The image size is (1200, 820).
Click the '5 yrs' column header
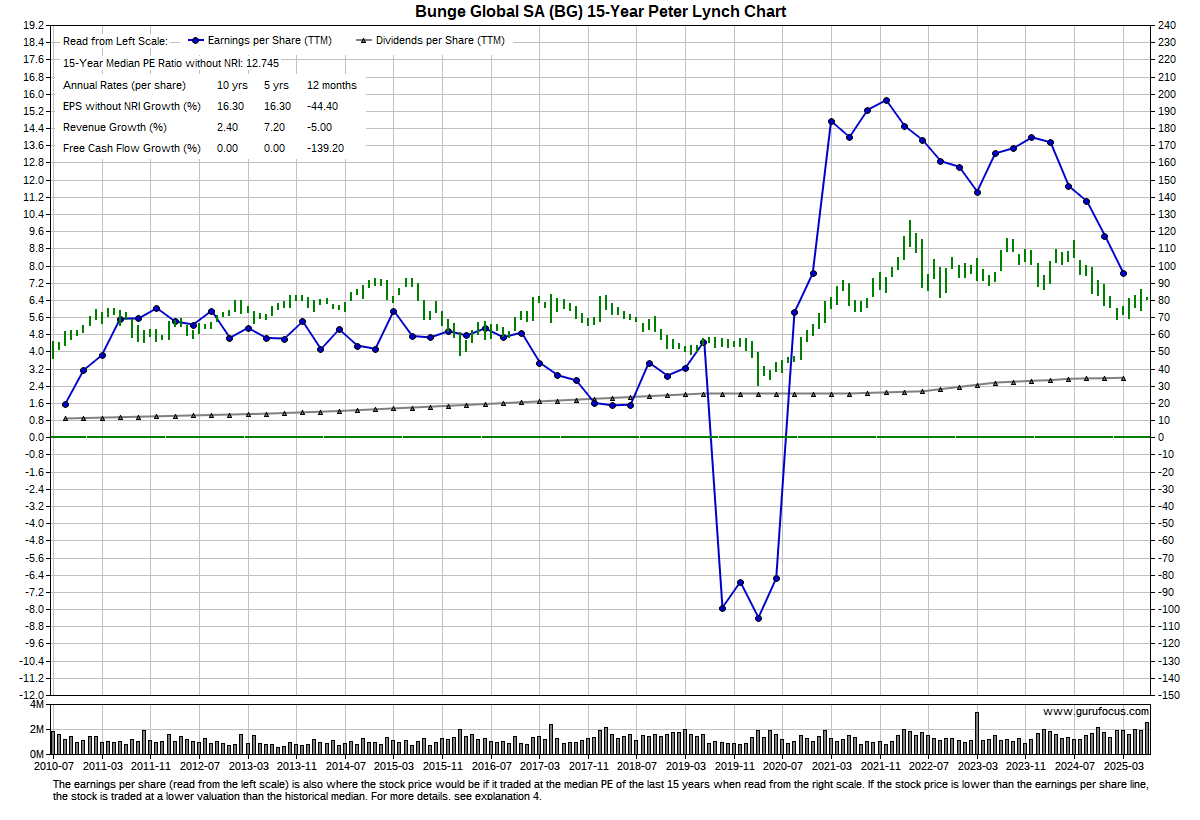click(278, 85)
